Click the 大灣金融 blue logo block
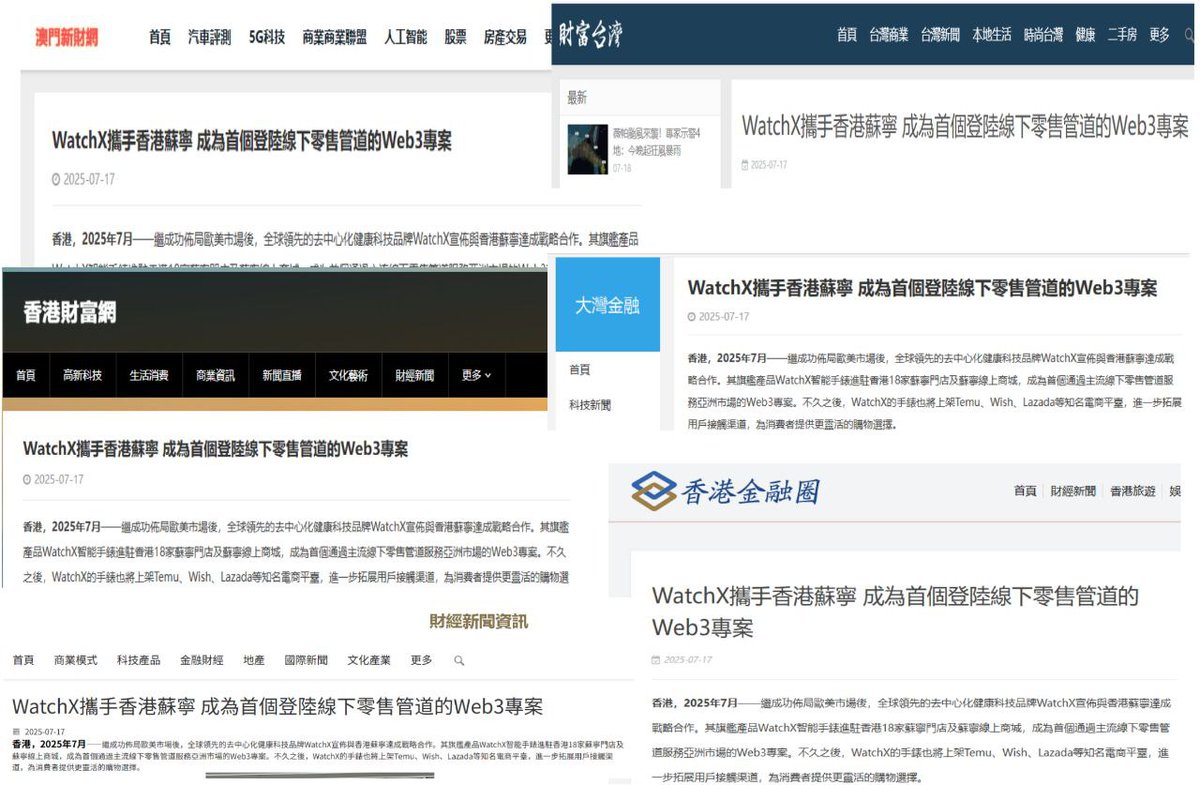The height and width of the screenshot is (785, 1200). 608,305
